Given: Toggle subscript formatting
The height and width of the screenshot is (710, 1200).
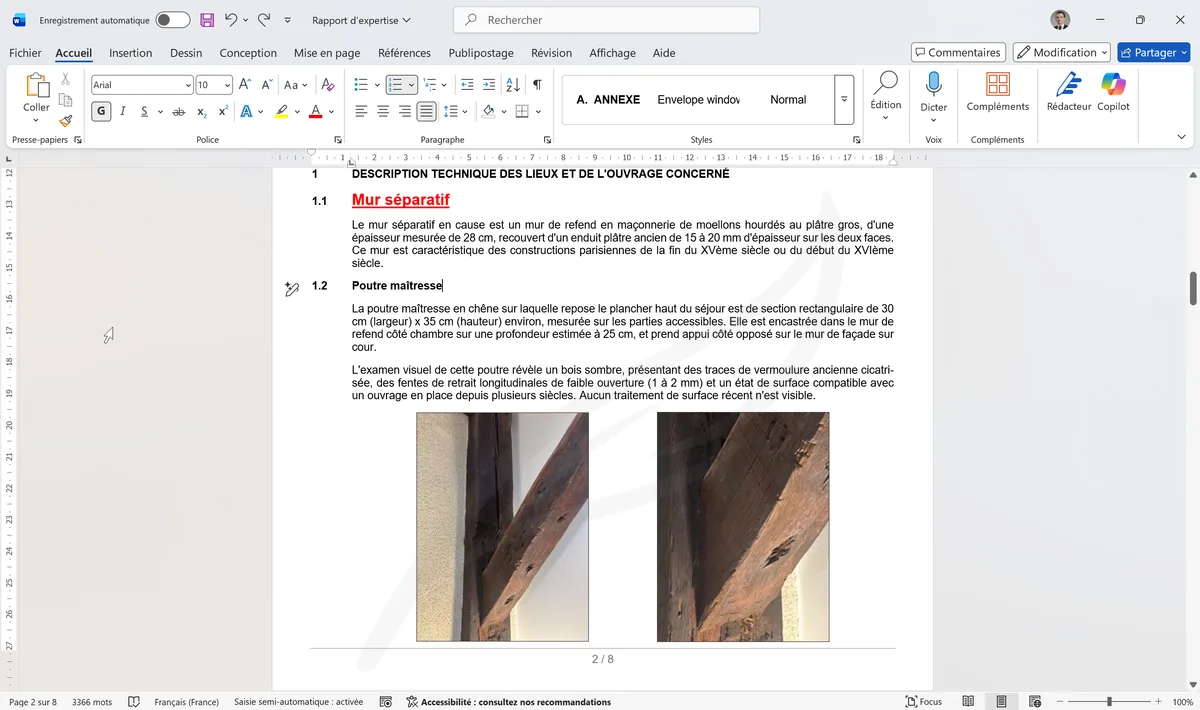Looking at the screenshot, I should click(x=202, y=110).
